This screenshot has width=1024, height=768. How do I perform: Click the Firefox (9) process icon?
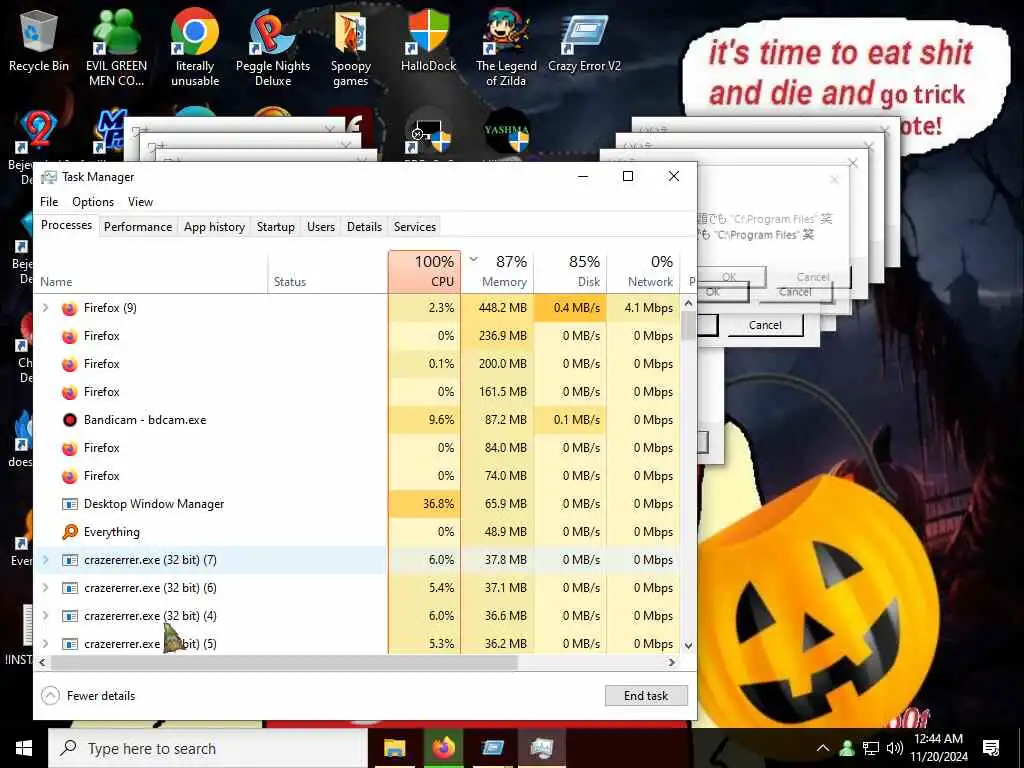[69, 308]
